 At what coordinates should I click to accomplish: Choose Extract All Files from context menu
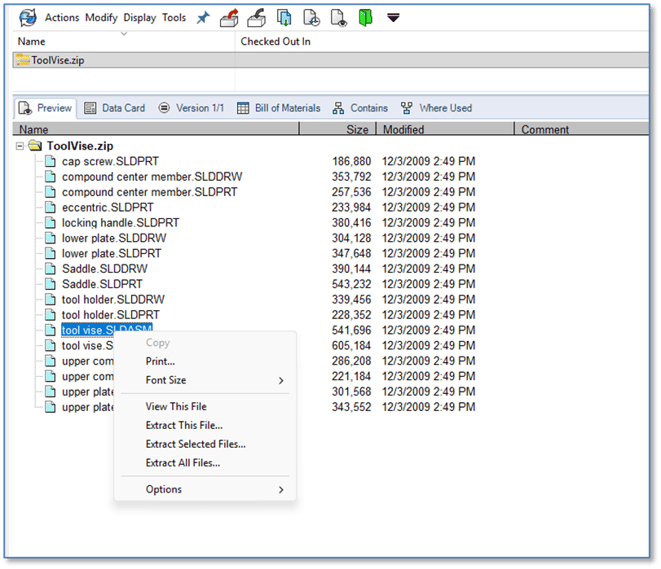183,463
